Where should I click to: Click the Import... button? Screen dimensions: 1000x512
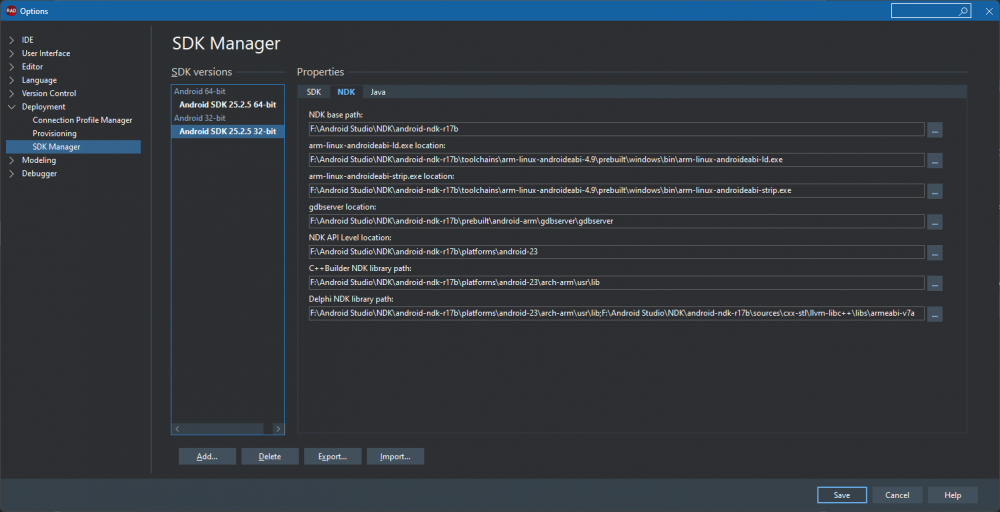395,457
